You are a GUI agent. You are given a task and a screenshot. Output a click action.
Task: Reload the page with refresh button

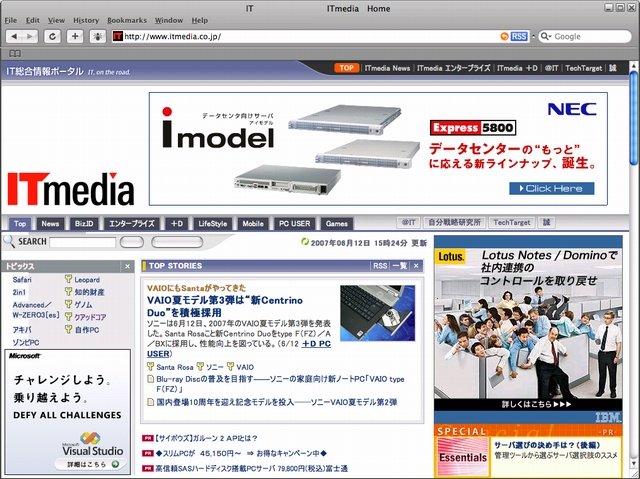[x=52, y=36]
